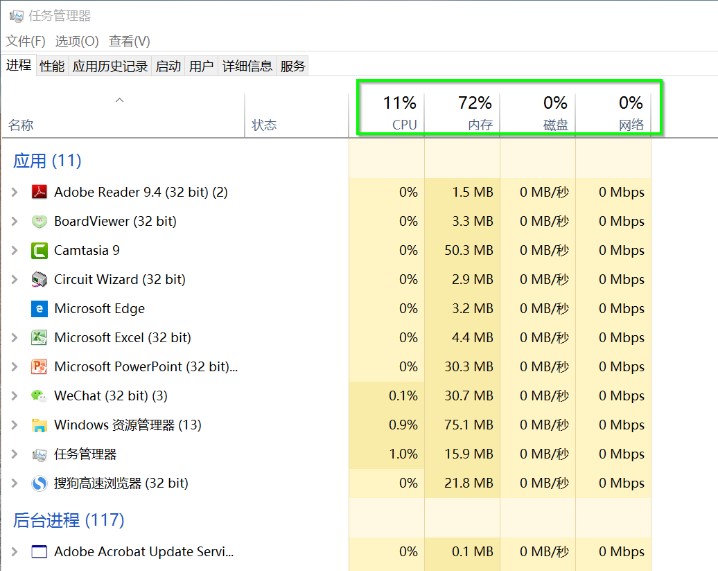
Task: Open the 选项(O) menu
Action: tap(77, 42)
